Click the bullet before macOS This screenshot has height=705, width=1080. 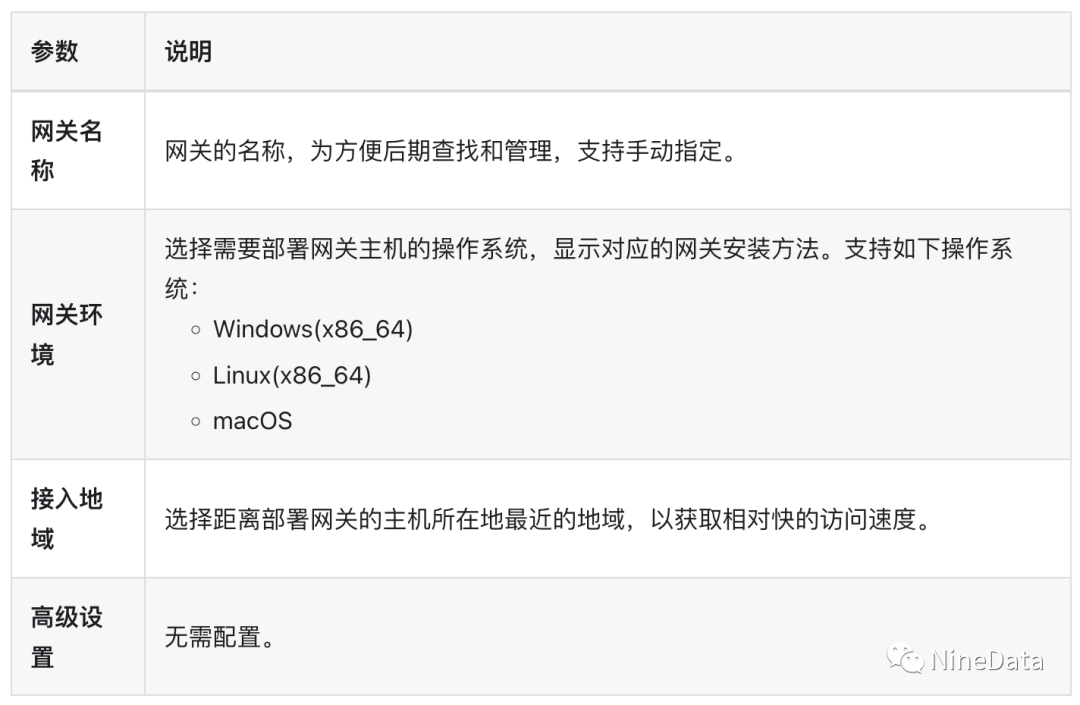[196, 421]
